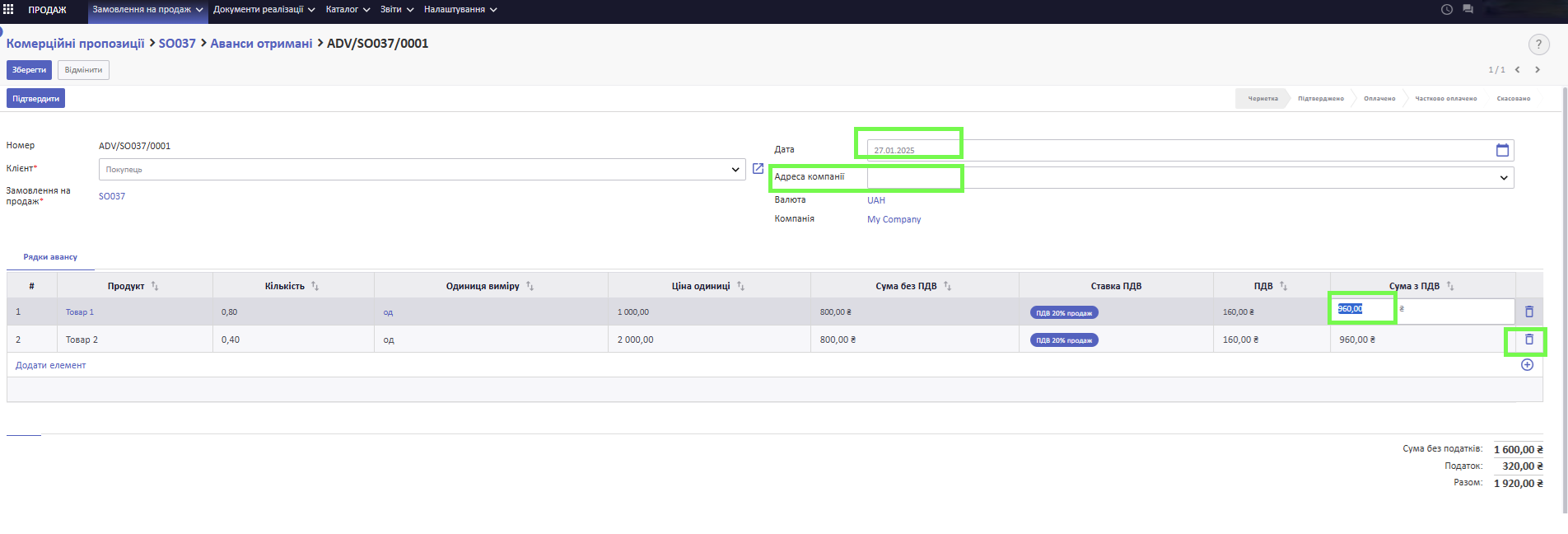The image size is (1568, 534).
Task: Click the help question mark icon
Action: pos(1538,44)
